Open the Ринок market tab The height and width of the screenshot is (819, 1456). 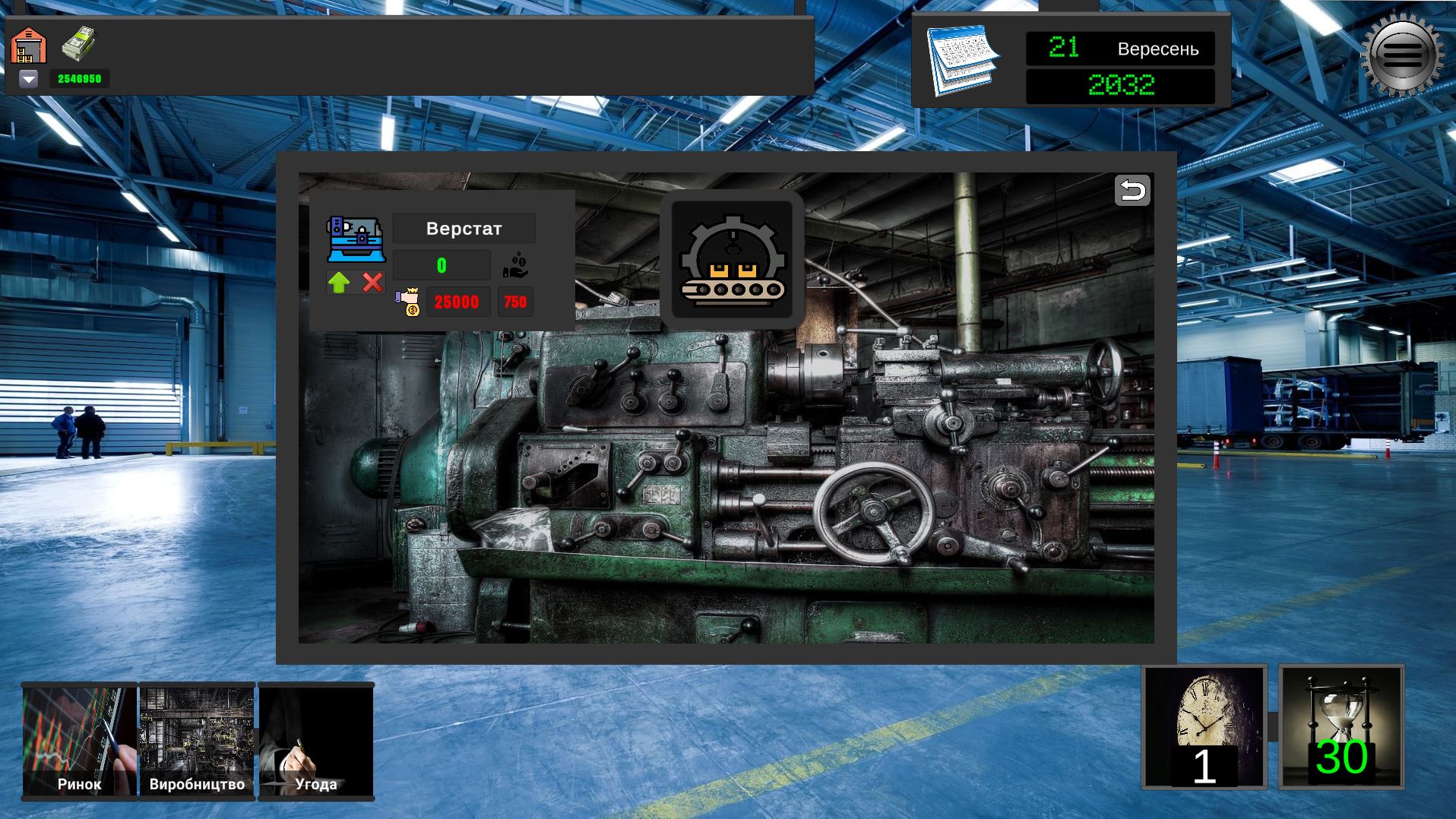click(80, 742)
